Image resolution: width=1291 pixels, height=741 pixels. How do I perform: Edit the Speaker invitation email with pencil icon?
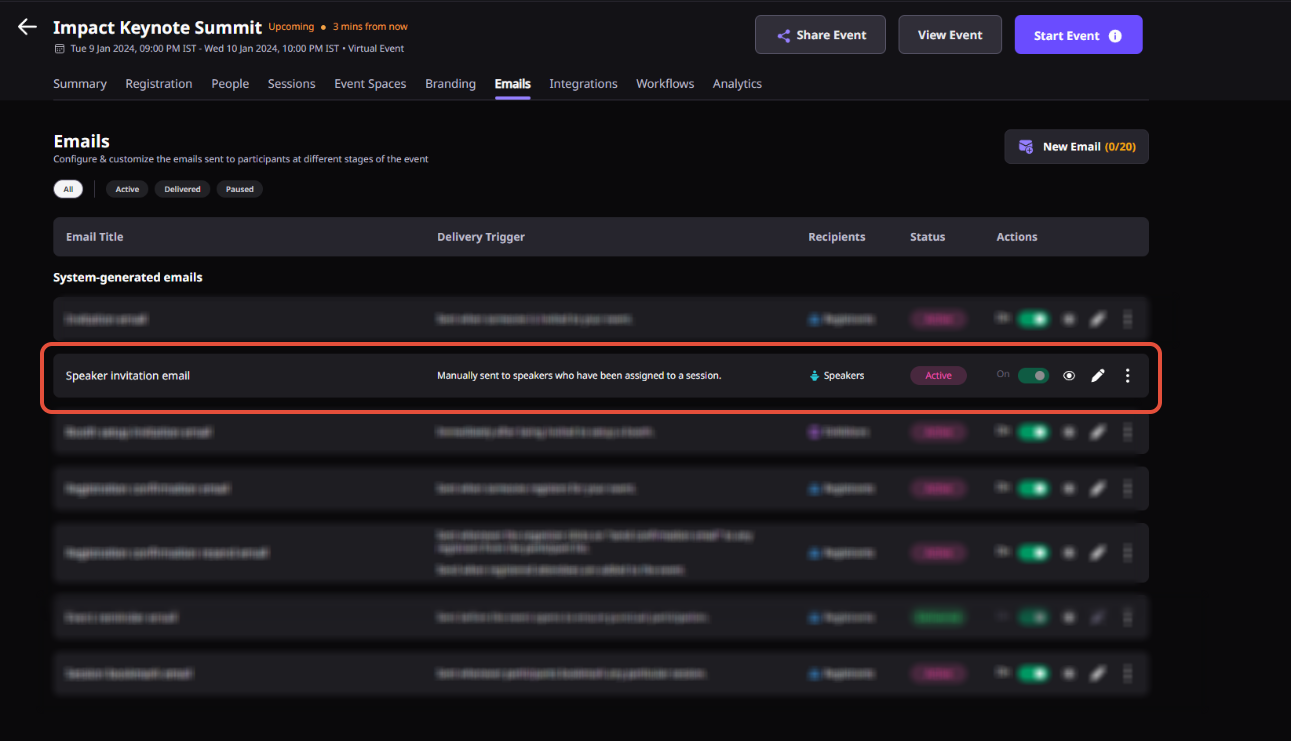pyautogui.click(x=1098, y=376)
